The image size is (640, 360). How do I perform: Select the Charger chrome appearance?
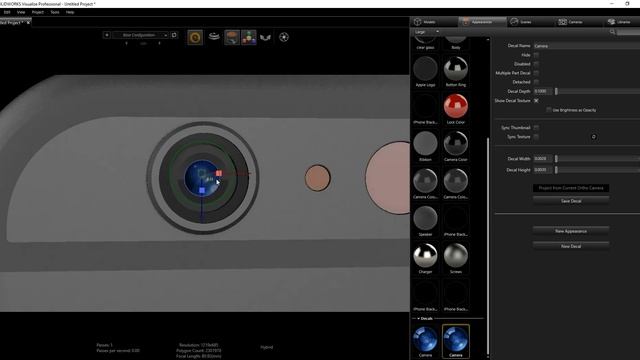425,258
